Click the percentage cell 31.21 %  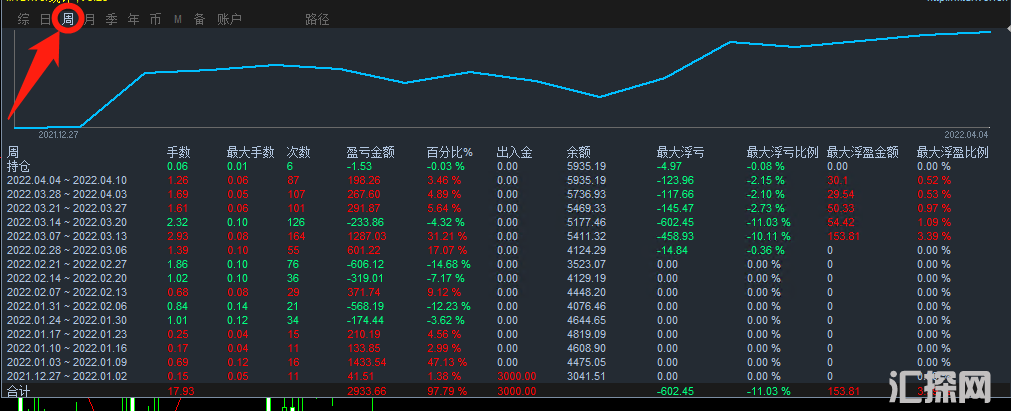(448, 236)
